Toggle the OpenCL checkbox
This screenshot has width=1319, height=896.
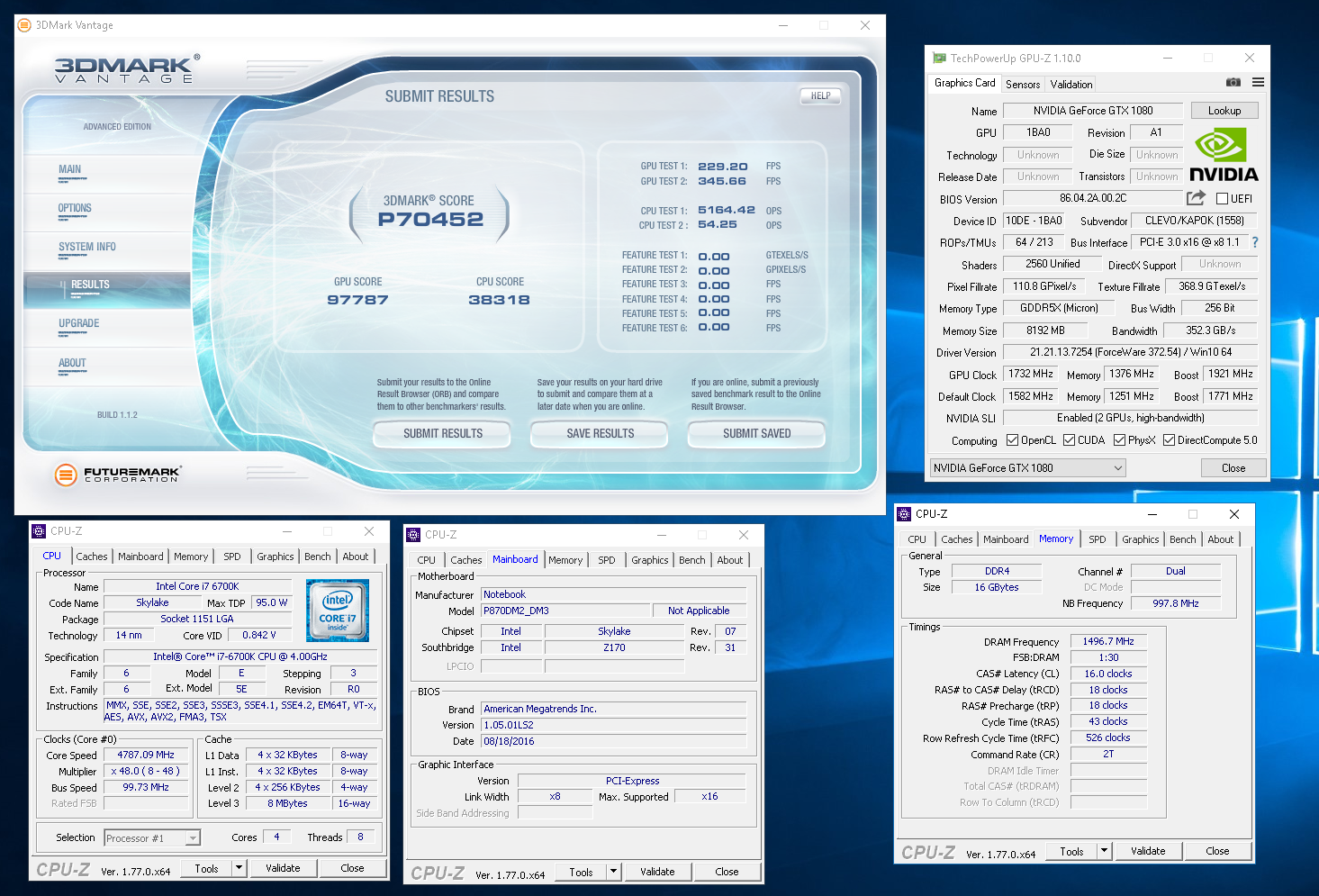point(1012,440)
